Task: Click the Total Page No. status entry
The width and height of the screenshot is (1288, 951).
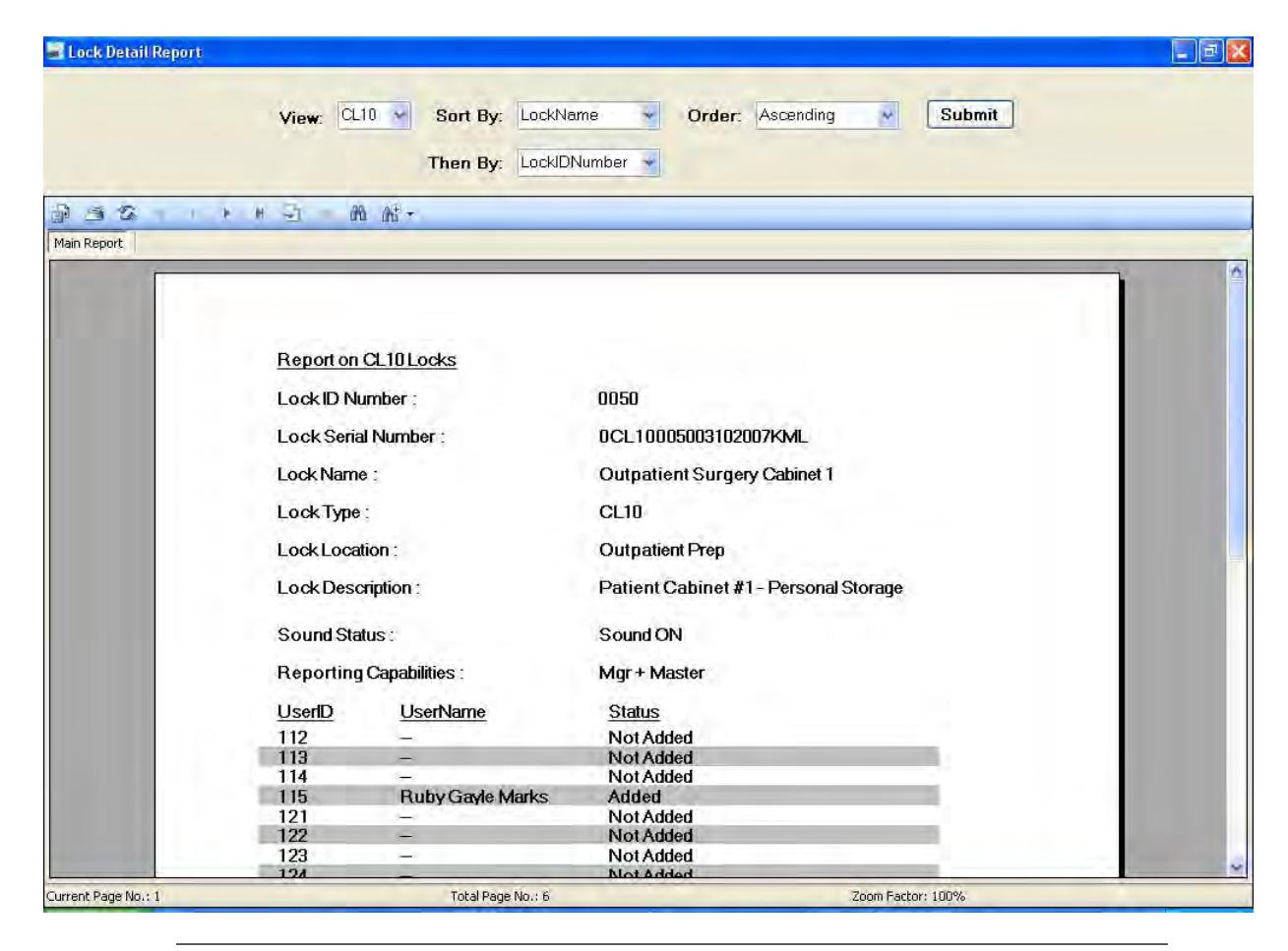Action: pos(498,896)
